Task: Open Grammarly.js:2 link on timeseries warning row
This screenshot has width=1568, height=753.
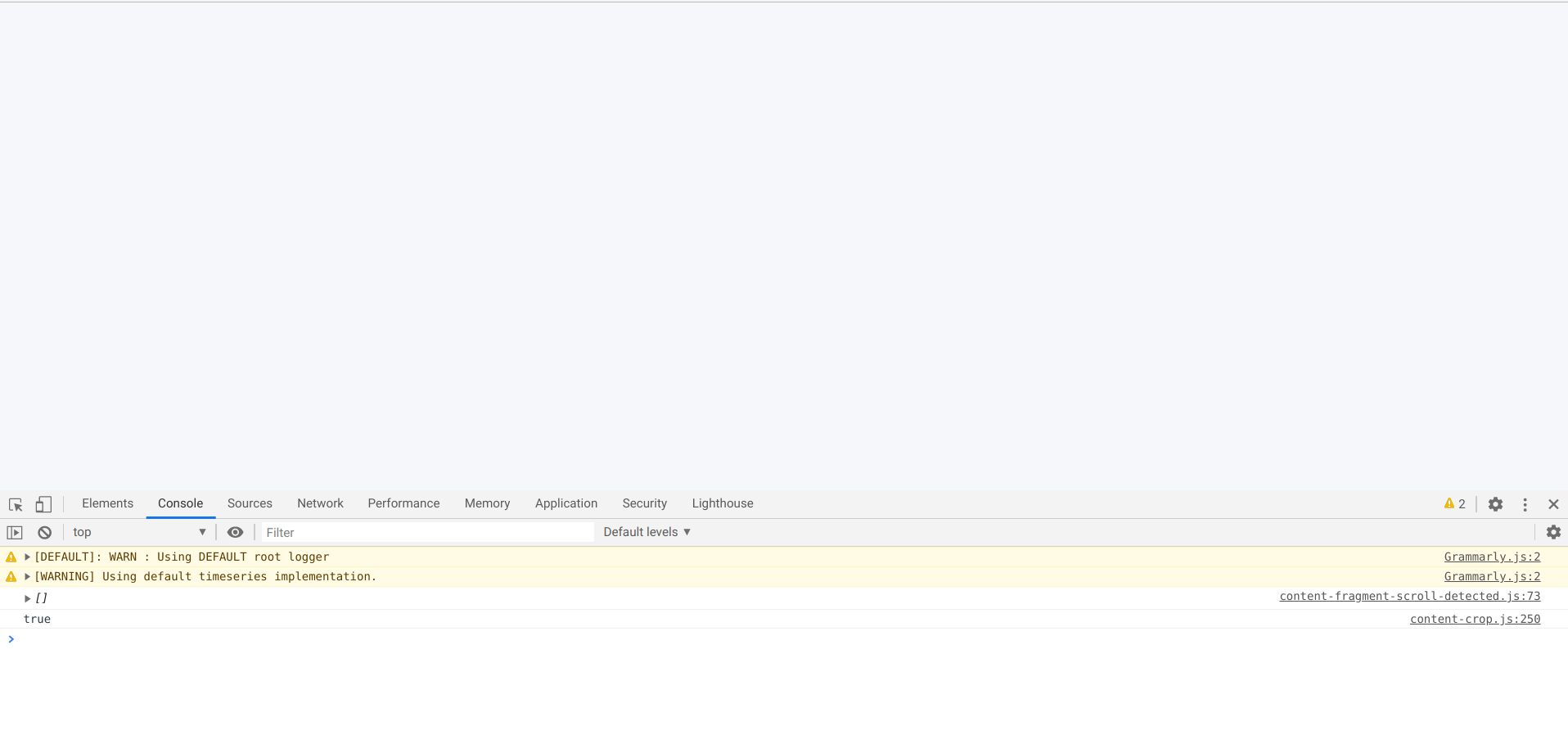Action: 1492,577
